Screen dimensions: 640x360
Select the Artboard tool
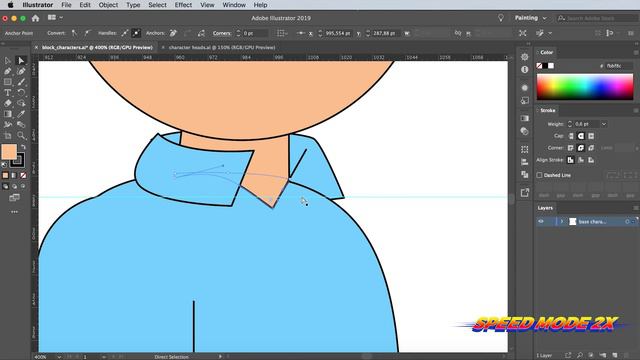pyautogui.click(x=7, y=135)
